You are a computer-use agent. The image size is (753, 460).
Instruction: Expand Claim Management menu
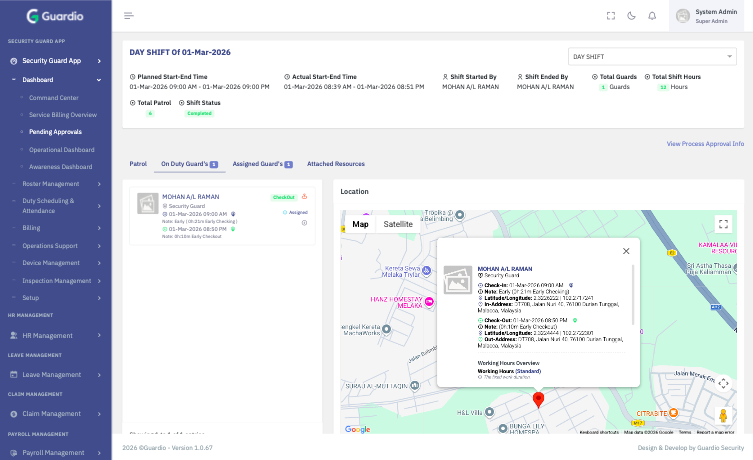pos(56,414)
